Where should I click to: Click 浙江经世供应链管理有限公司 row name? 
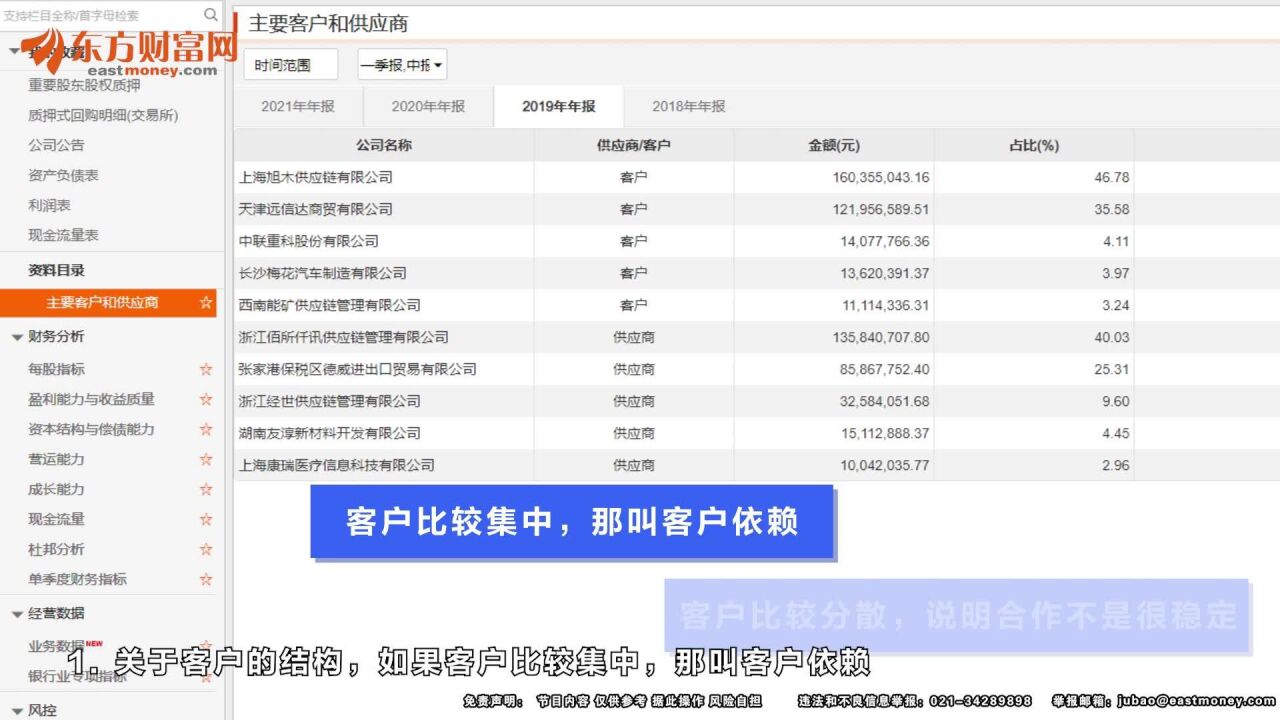(x=330, y=401)
